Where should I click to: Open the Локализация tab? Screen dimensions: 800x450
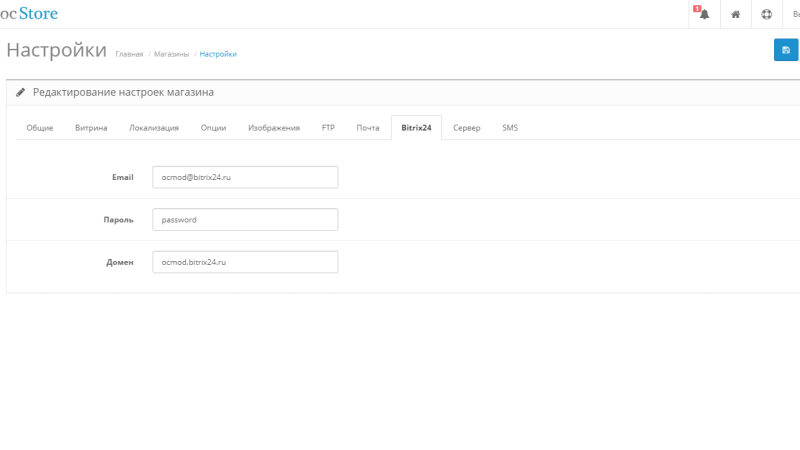click(154, 128)
